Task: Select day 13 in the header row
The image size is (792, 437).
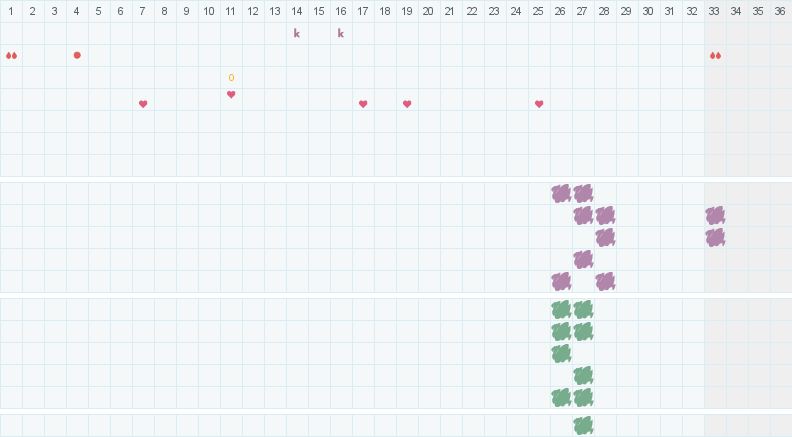Action: (x=275, y=11)
